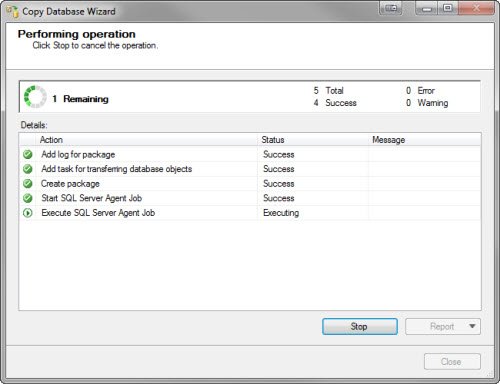Click the 'Details:' label
Image resolution: width=500 pixels, height=384 pixels.
[x=34, y=125]
